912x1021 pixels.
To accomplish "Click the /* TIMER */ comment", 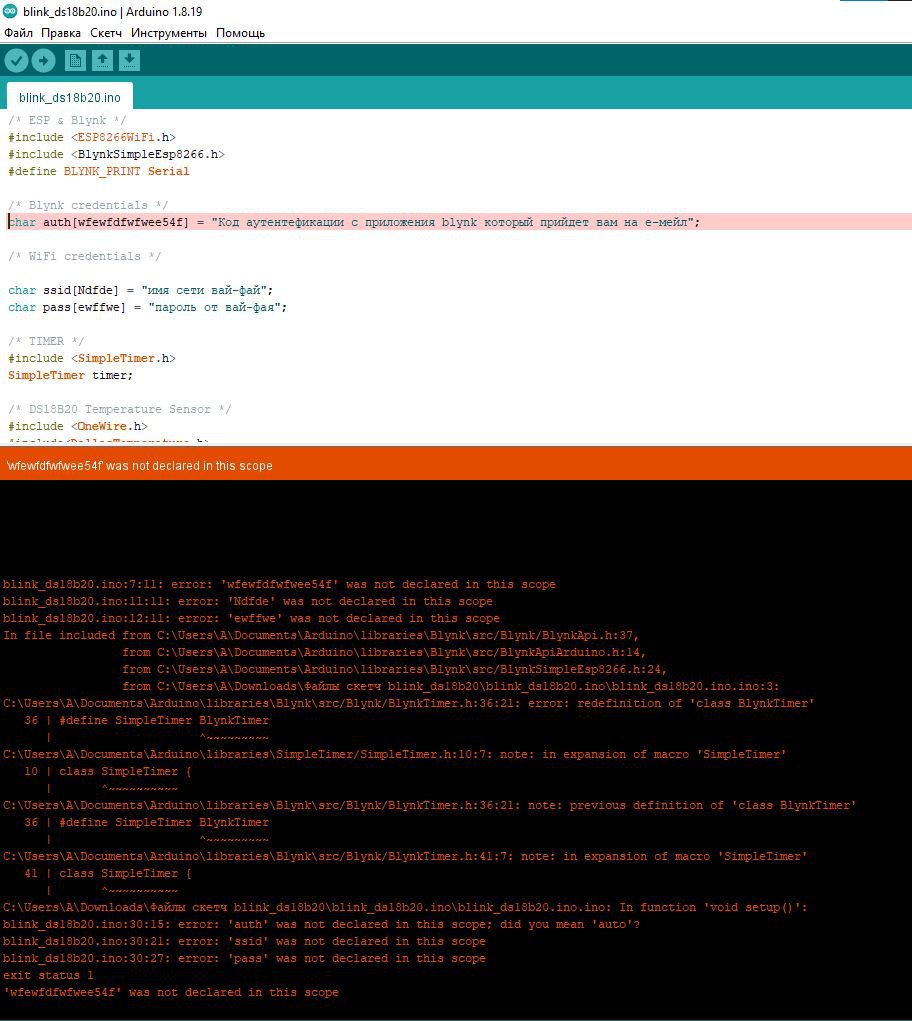I will pyautogui.click(x=46, y=341).
